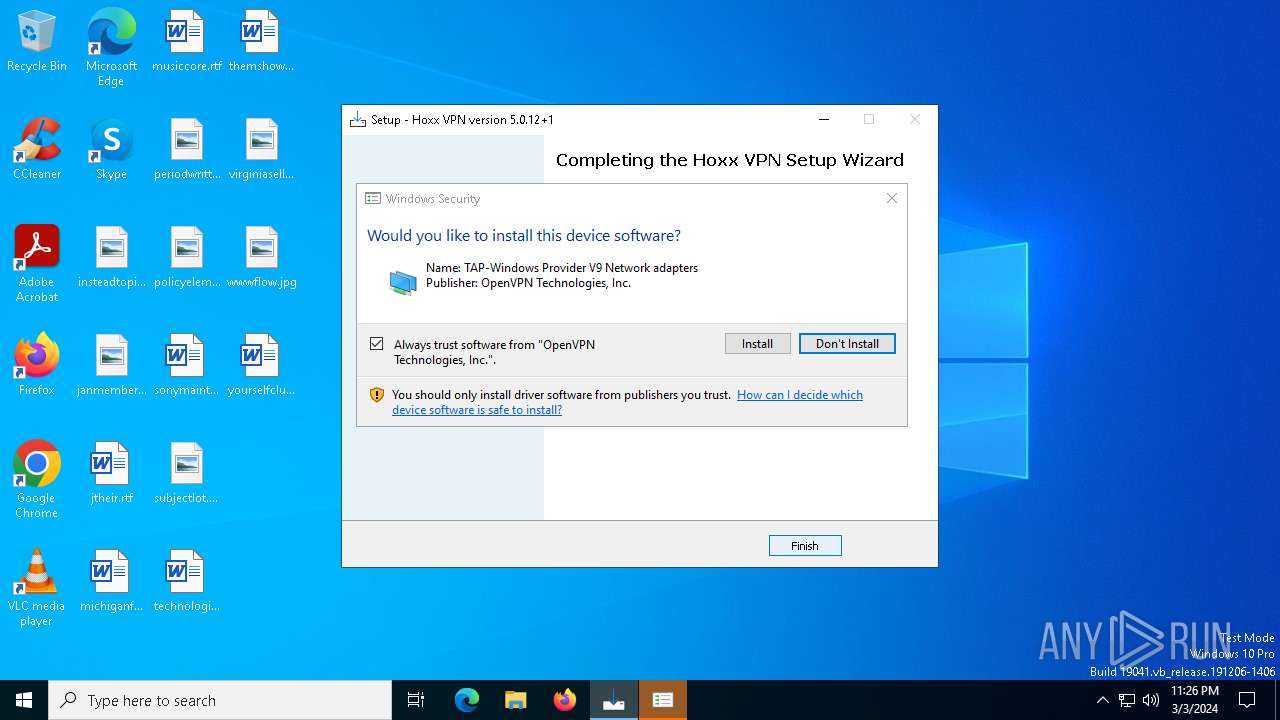Click 'Would you like to install this device software?' text
This screenshot has height=720, width=1280.
tap(524, 236)
